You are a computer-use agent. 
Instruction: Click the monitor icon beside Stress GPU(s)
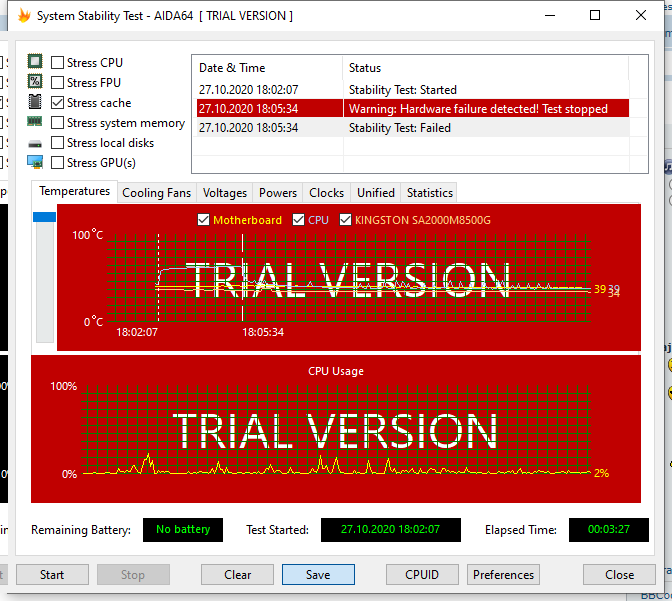[x=35, y=162]
